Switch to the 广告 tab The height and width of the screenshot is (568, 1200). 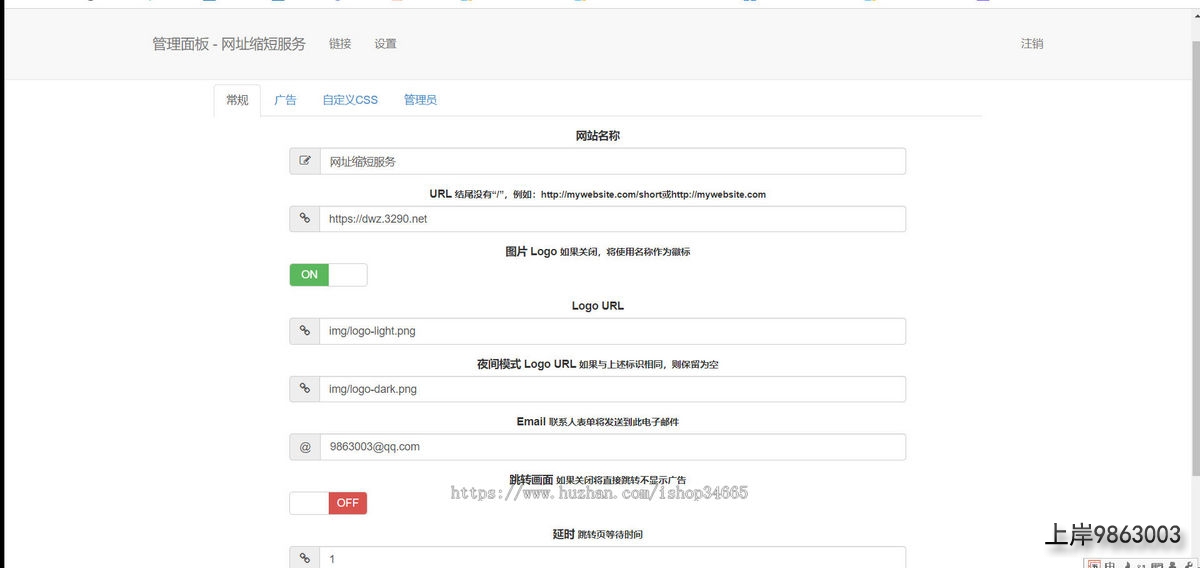285,100
